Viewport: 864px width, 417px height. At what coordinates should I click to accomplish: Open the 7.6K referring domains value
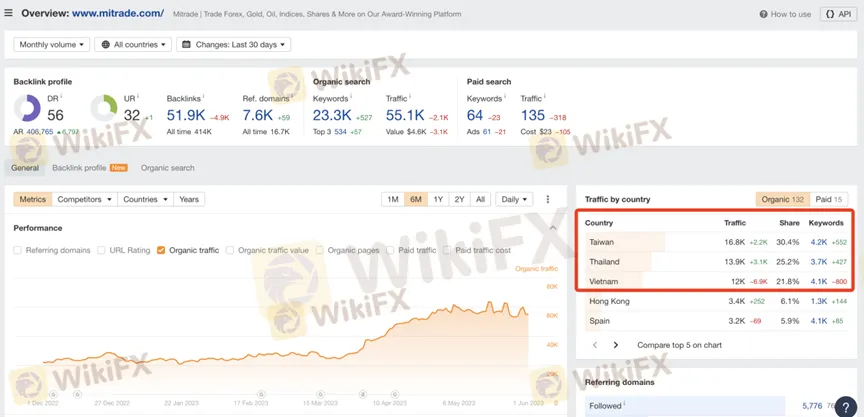(x=258, y=115)
